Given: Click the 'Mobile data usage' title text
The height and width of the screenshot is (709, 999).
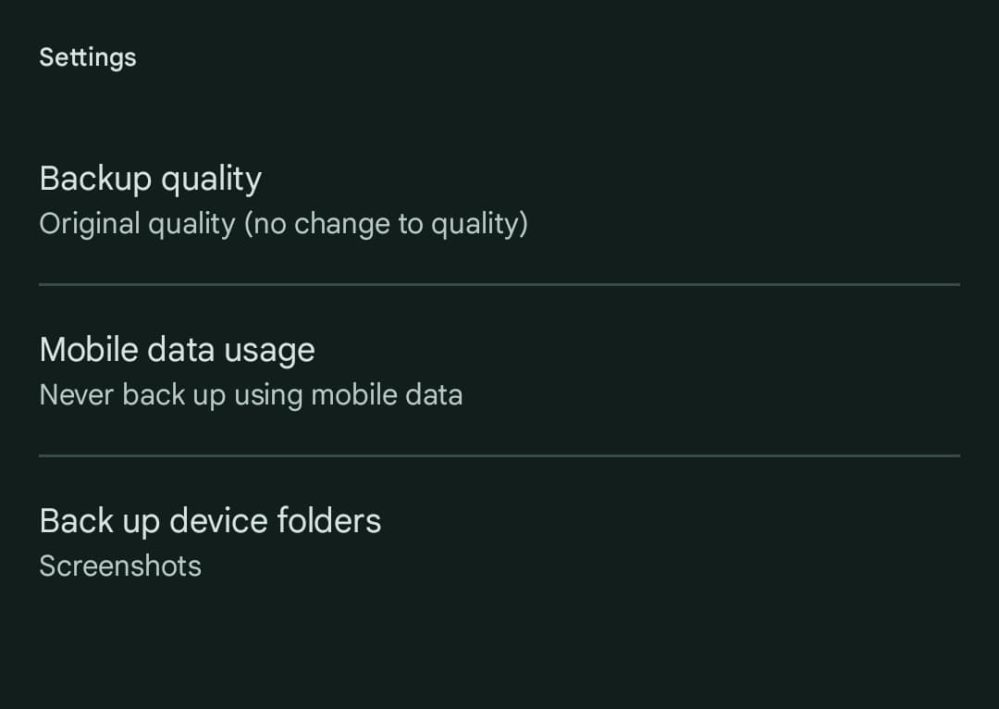Looking at the screenshot, I should (177, 350).
